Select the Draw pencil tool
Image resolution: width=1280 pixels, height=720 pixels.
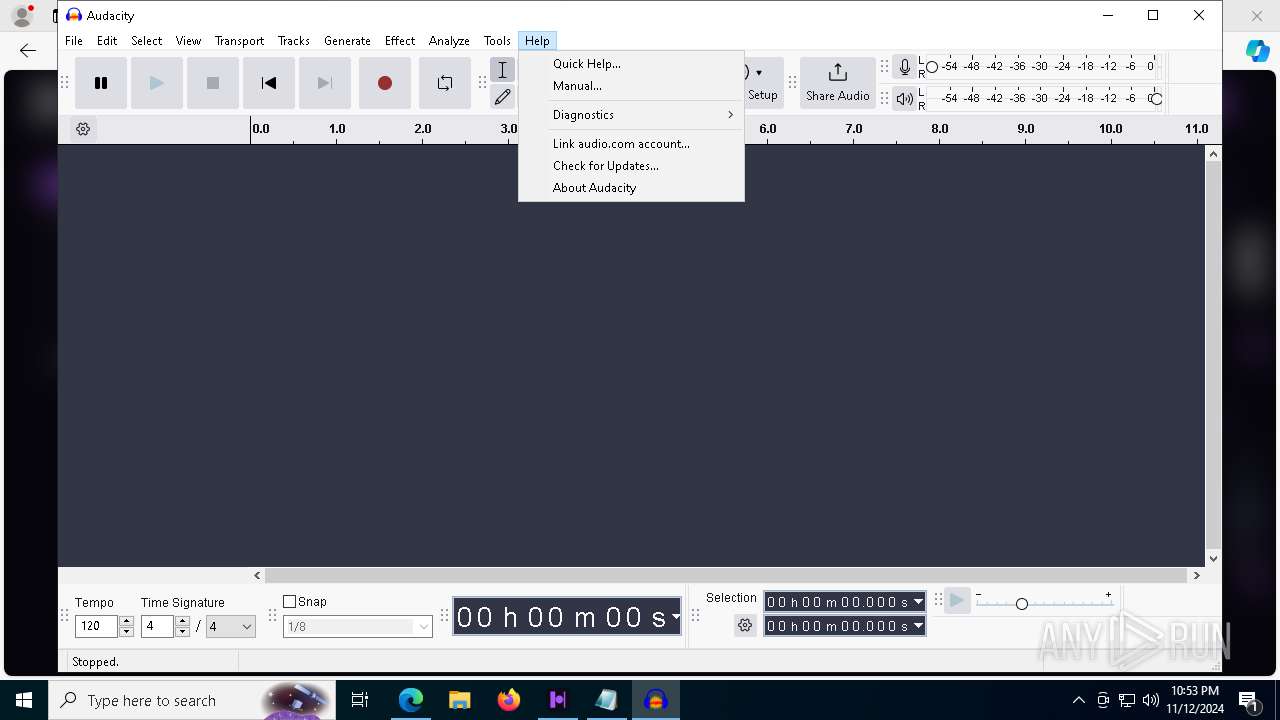click(x=503, y=97)
